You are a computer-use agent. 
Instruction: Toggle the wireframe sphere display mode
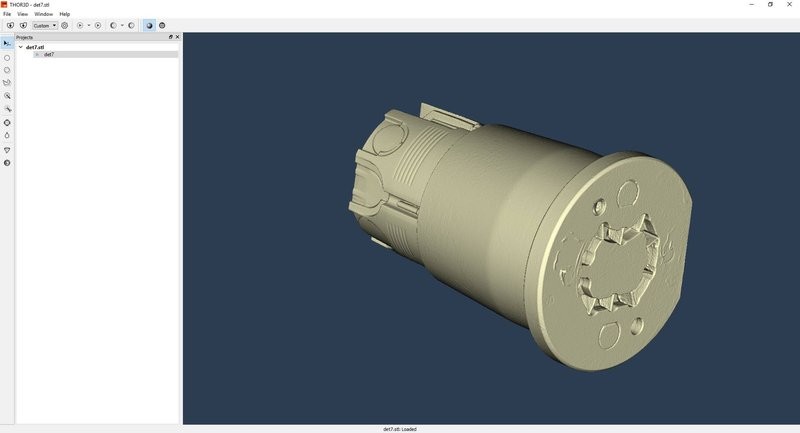(162, 25)
